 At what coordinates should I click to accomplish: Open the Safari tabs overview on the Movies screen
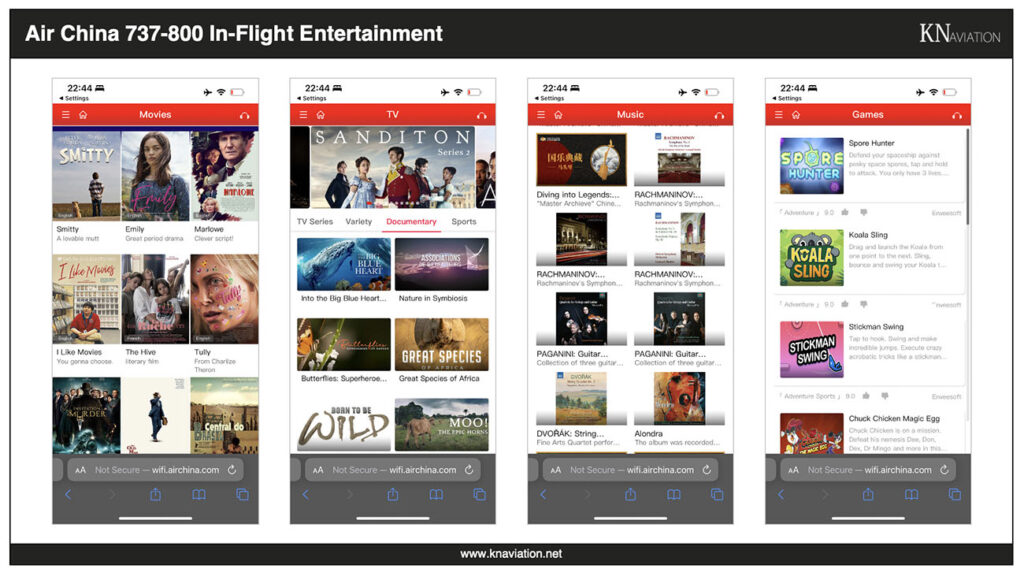(x=242, y=495)
